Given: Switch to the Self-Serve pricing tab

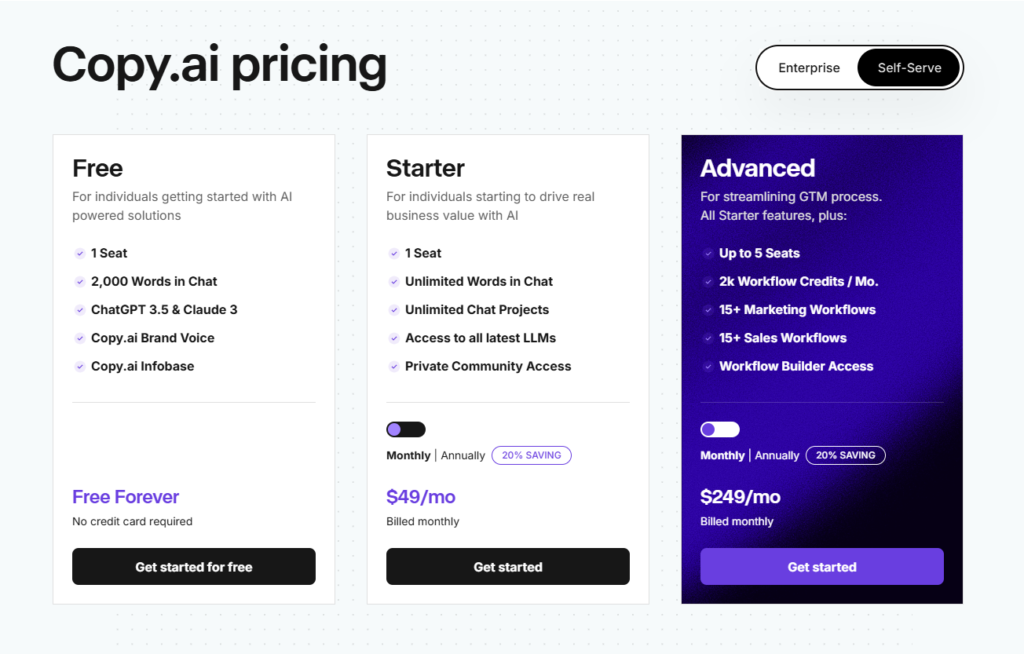Looking at the screenshot, I should 909,68.
